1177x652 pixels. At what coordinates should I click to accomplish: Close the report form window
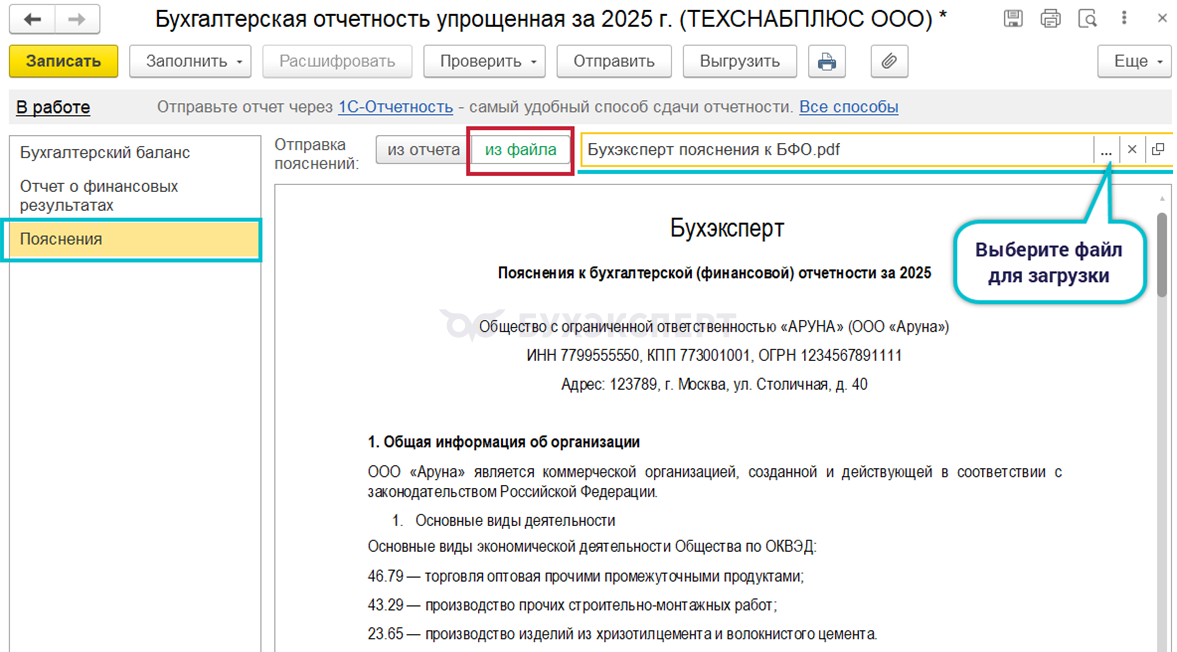1161,18
